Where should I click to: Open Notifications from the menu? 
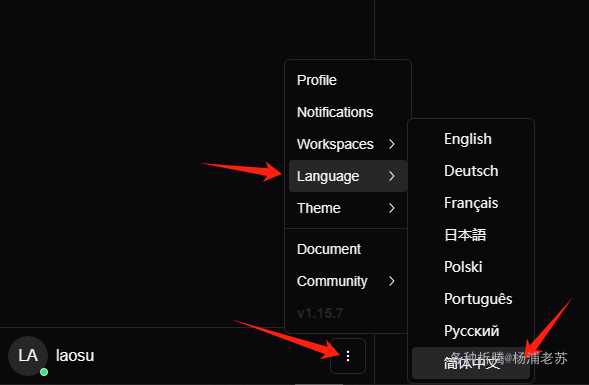coord(348,112)
